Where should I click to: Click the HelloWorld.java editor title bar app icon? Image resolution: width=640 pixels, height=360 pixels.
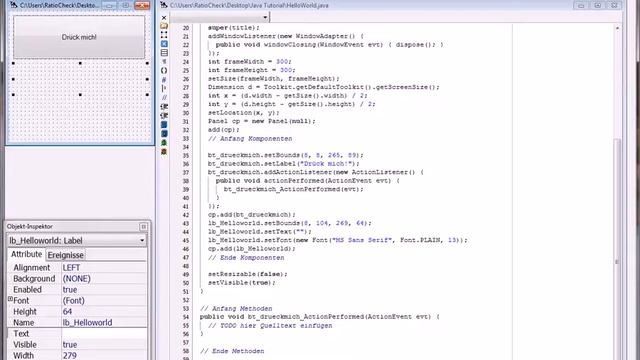(x=164, y=5)
